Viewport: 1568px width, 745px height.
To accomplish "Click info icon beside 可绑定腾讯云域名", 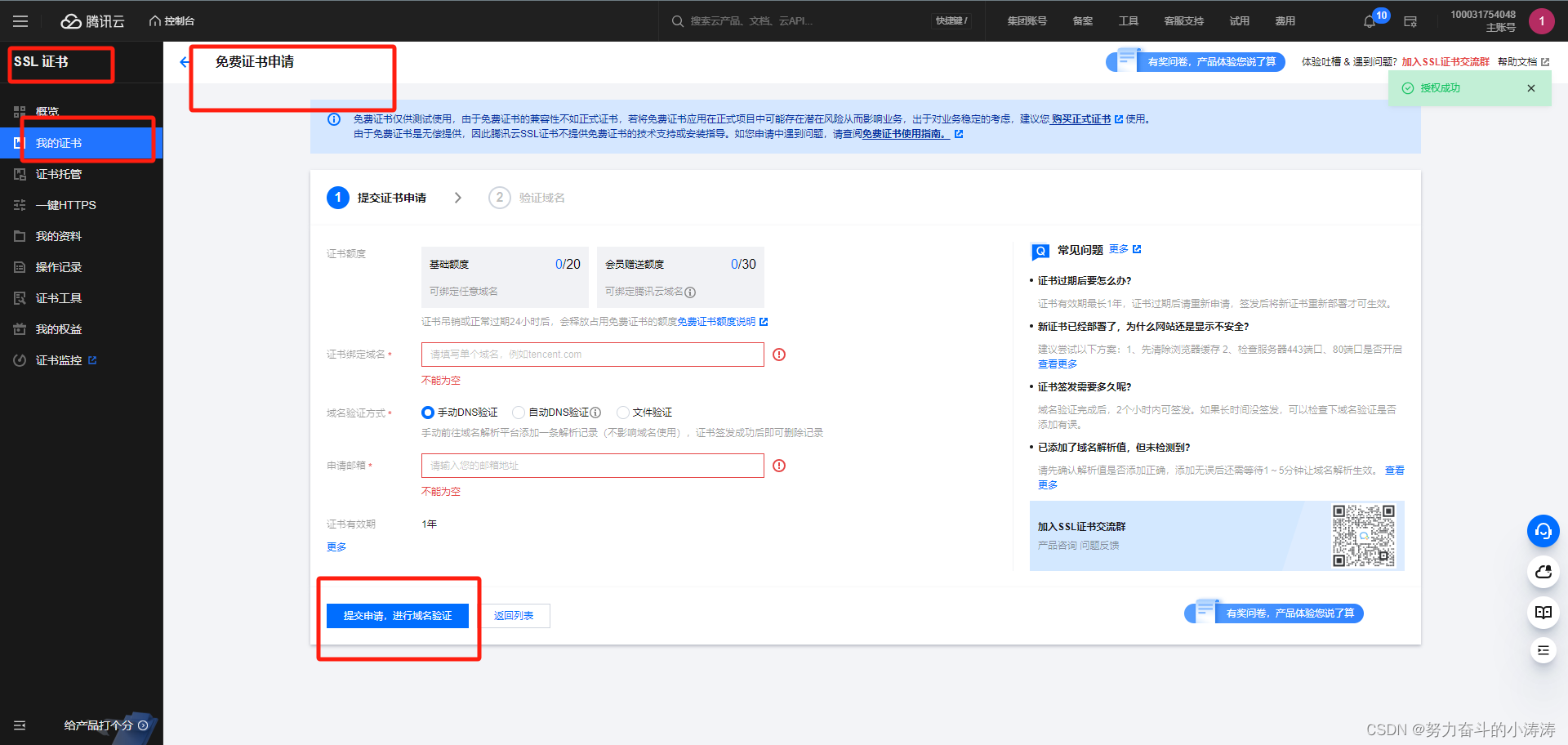I will 690,292.
